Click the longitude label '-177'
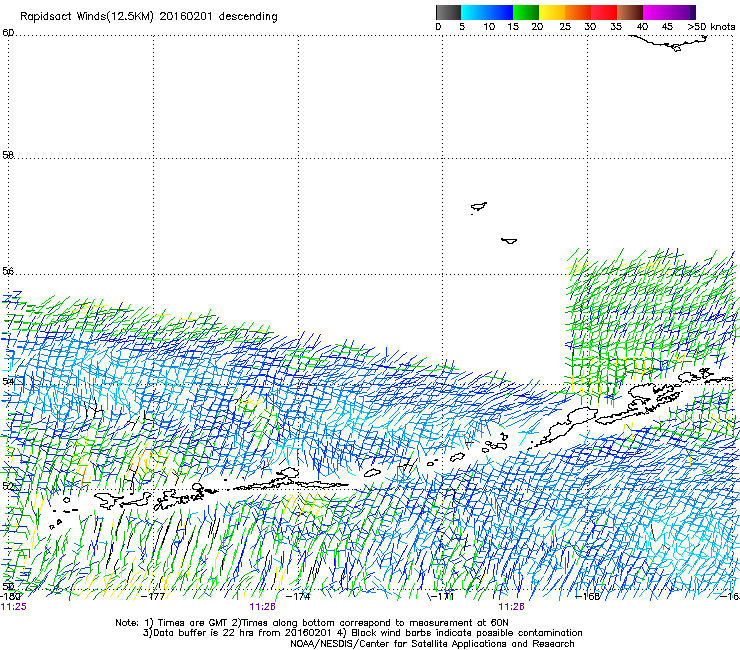740x650 pixels. click(153, 596)
